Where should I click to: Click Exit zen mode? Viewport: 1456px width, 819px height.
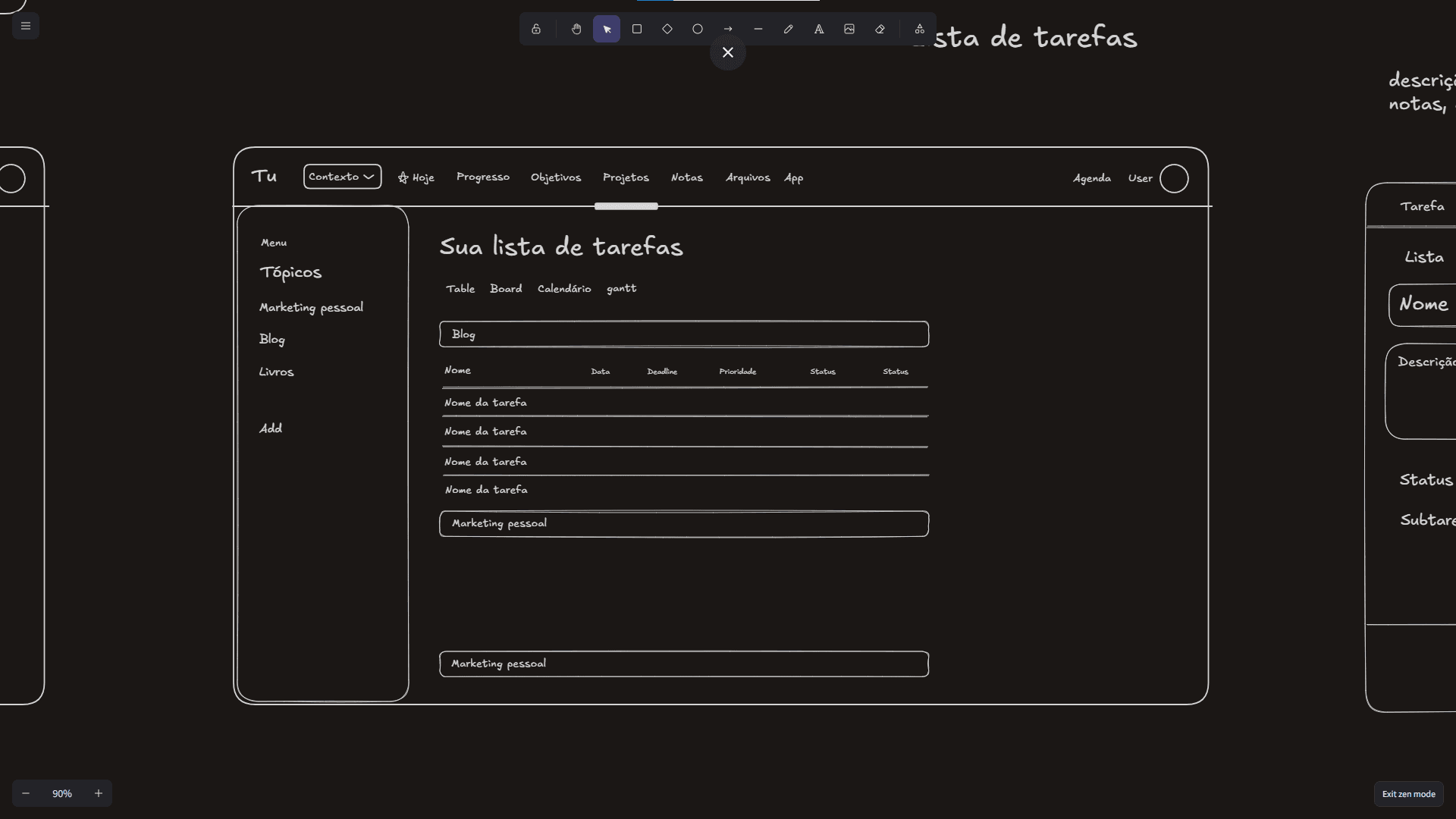pyautogui.click(x=1408, y=794)
